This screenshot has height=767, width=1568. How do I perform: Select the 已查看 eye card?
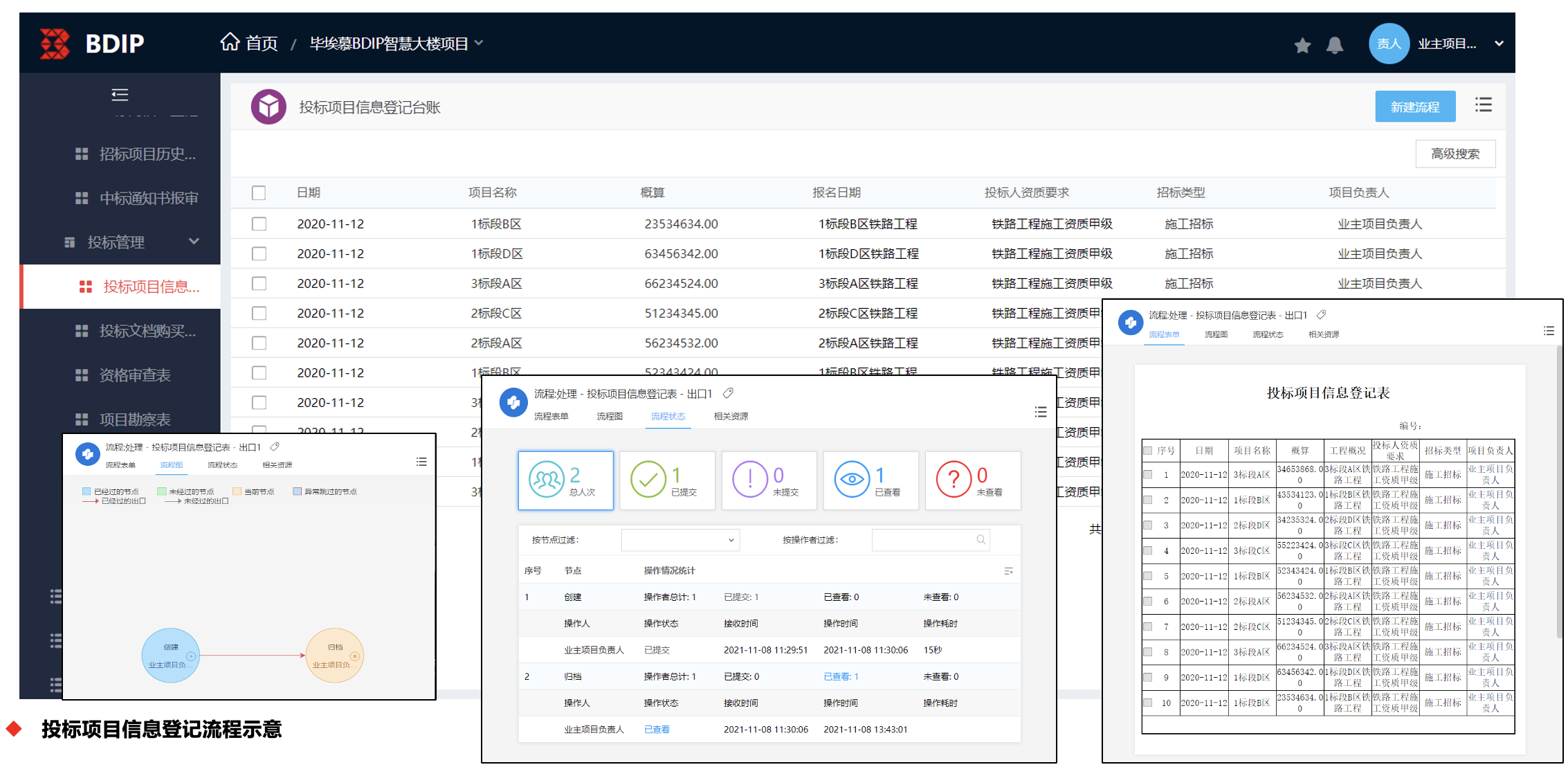coord(871,480)
